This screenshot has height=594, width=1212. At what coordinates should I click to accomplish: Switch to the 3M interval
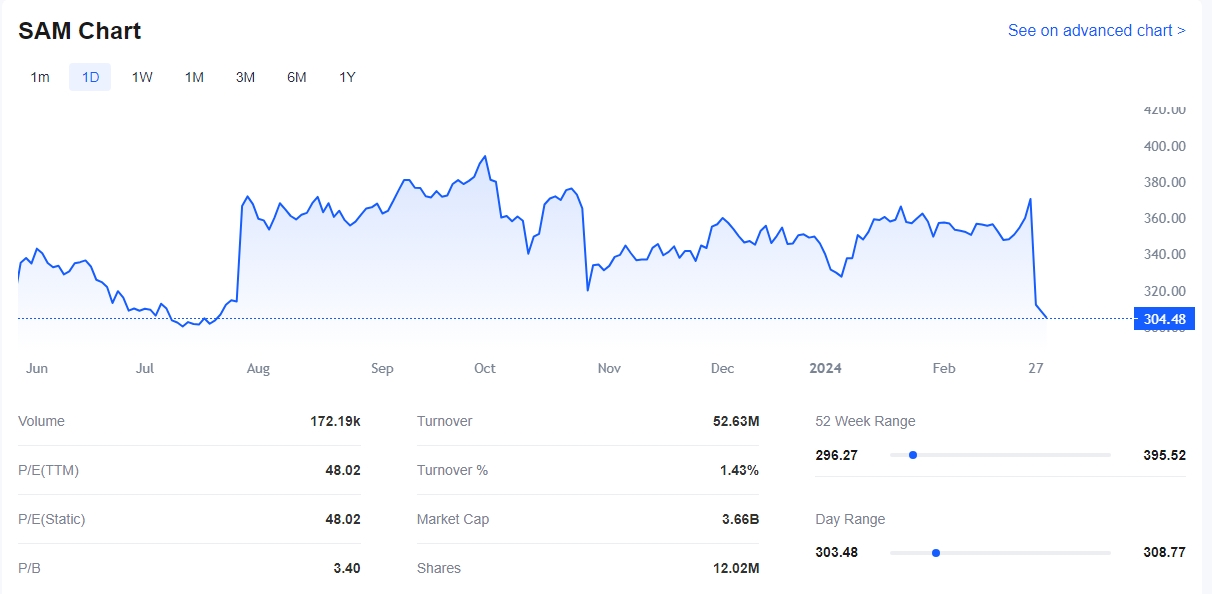(245, 77)
